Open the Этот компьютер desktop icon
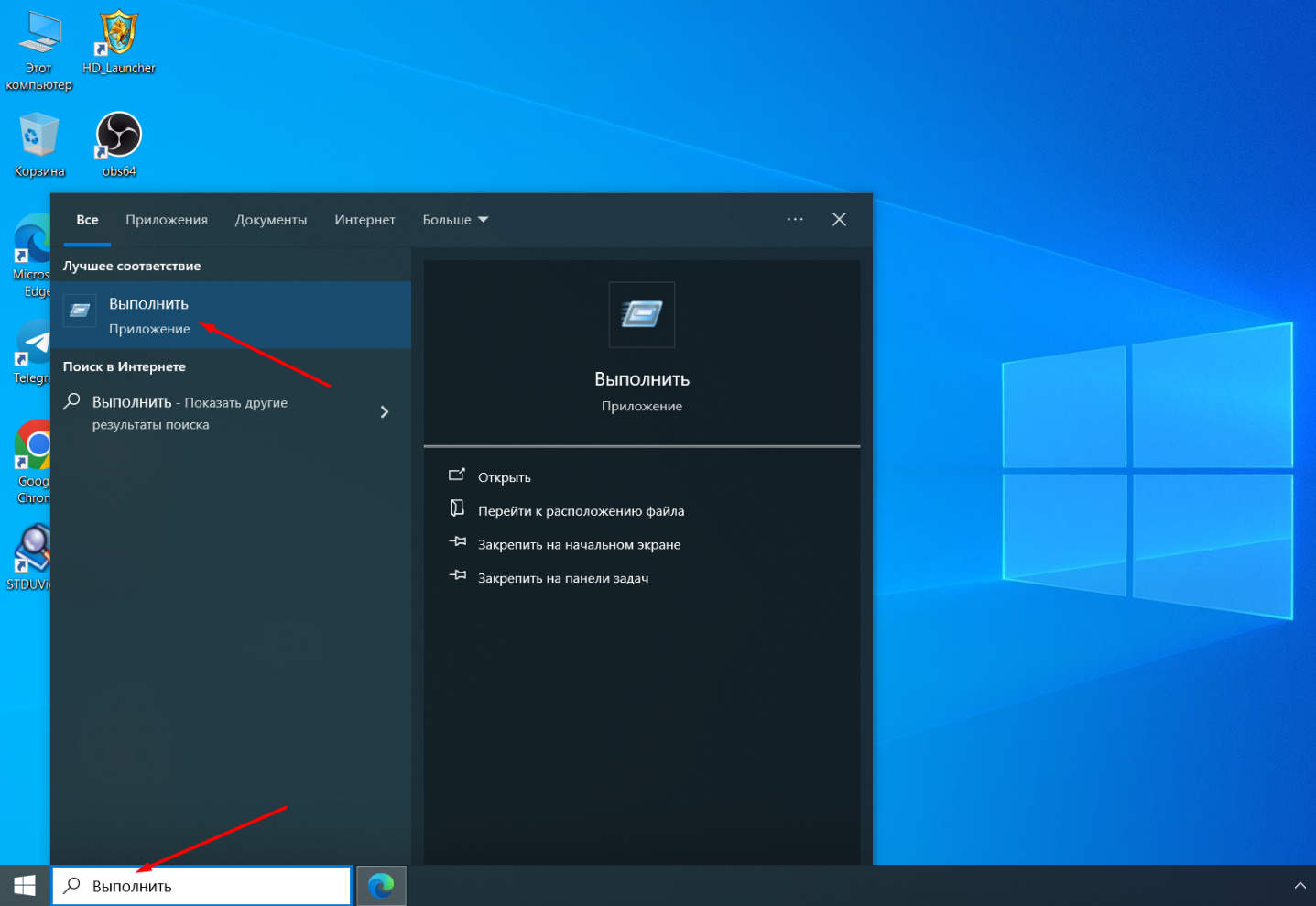 point(38,50)
